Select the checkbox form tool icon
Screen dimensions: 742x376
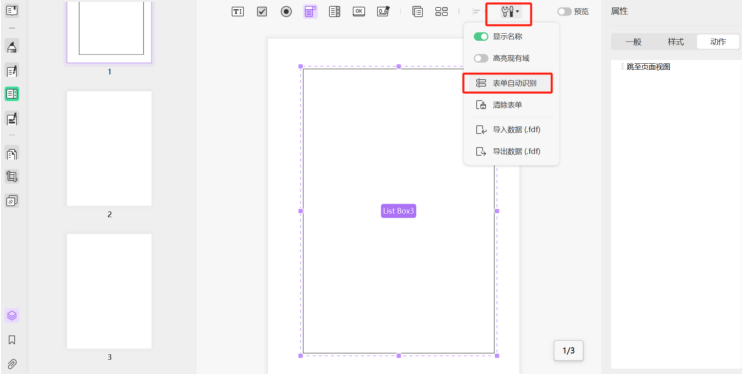(x=262, y=12)
